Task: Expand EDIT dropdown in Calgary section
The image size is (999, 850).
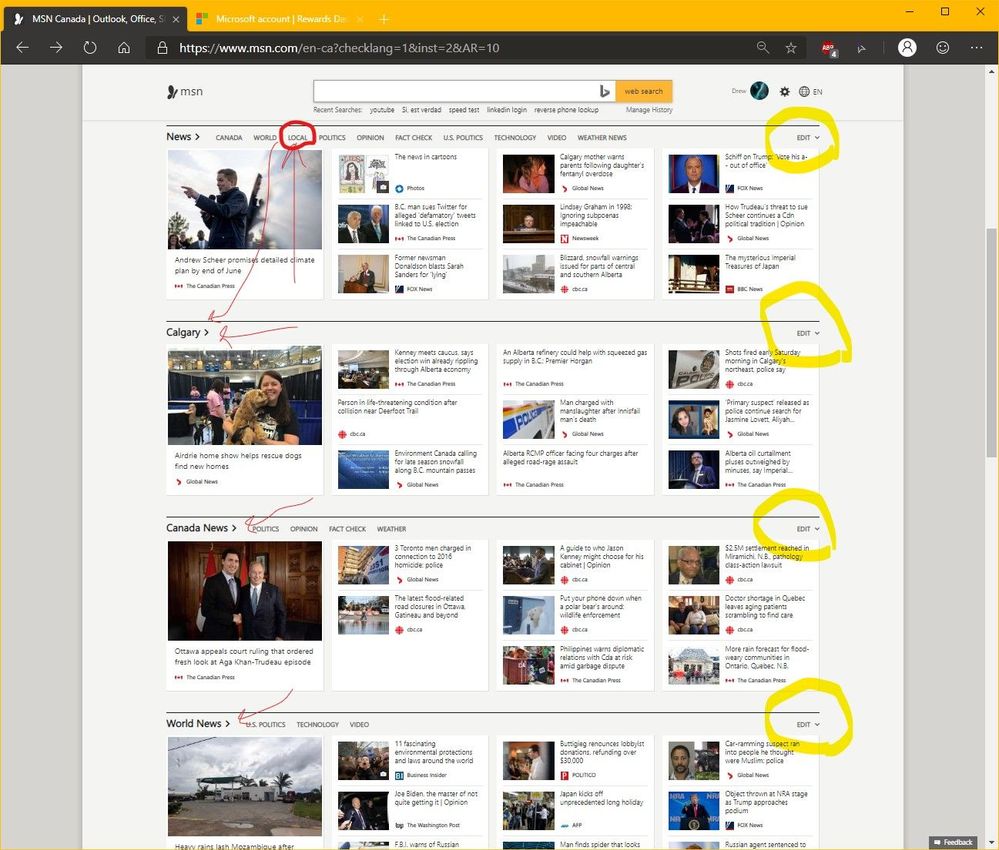Action: coord(808,333)
